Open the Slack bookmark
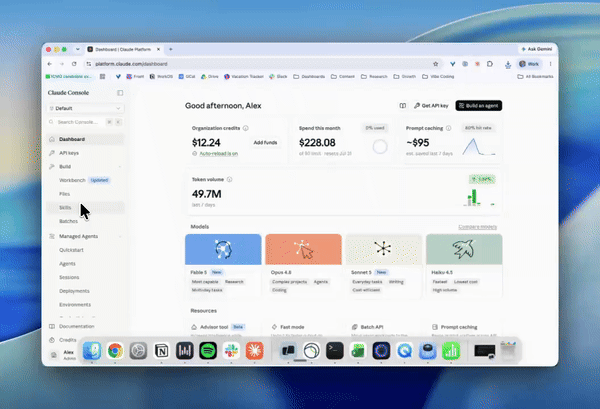 tap(278, 77)
